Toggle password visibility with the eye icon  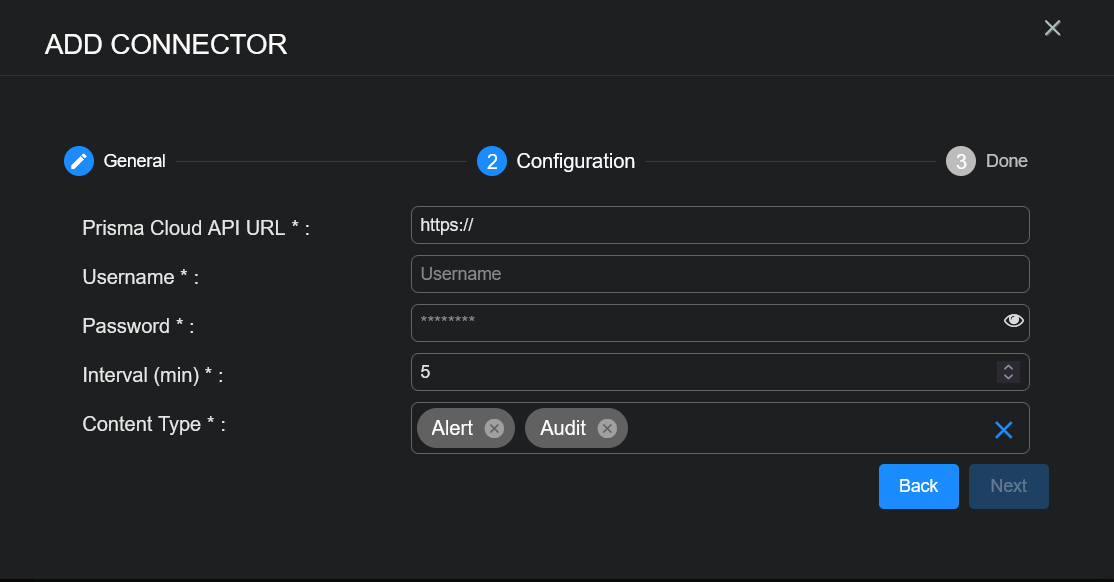(1014, 321)
